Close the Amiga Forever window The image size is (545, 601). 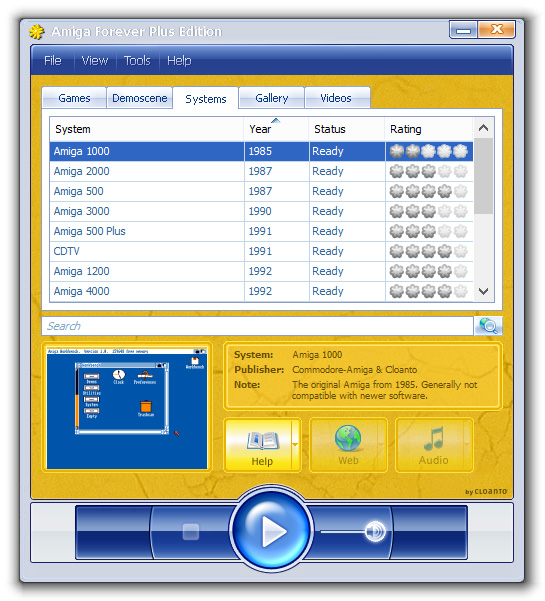pyautogui.click(x=497, y=30)
